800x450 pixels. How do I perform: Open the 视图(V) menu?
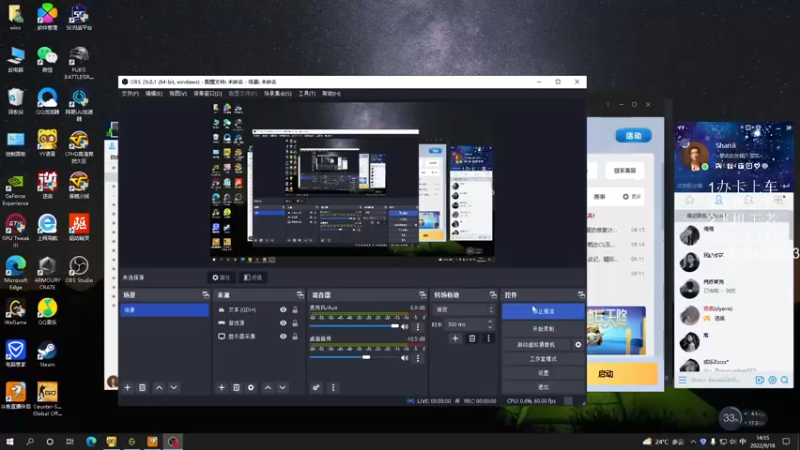click(x=178, y=94)
